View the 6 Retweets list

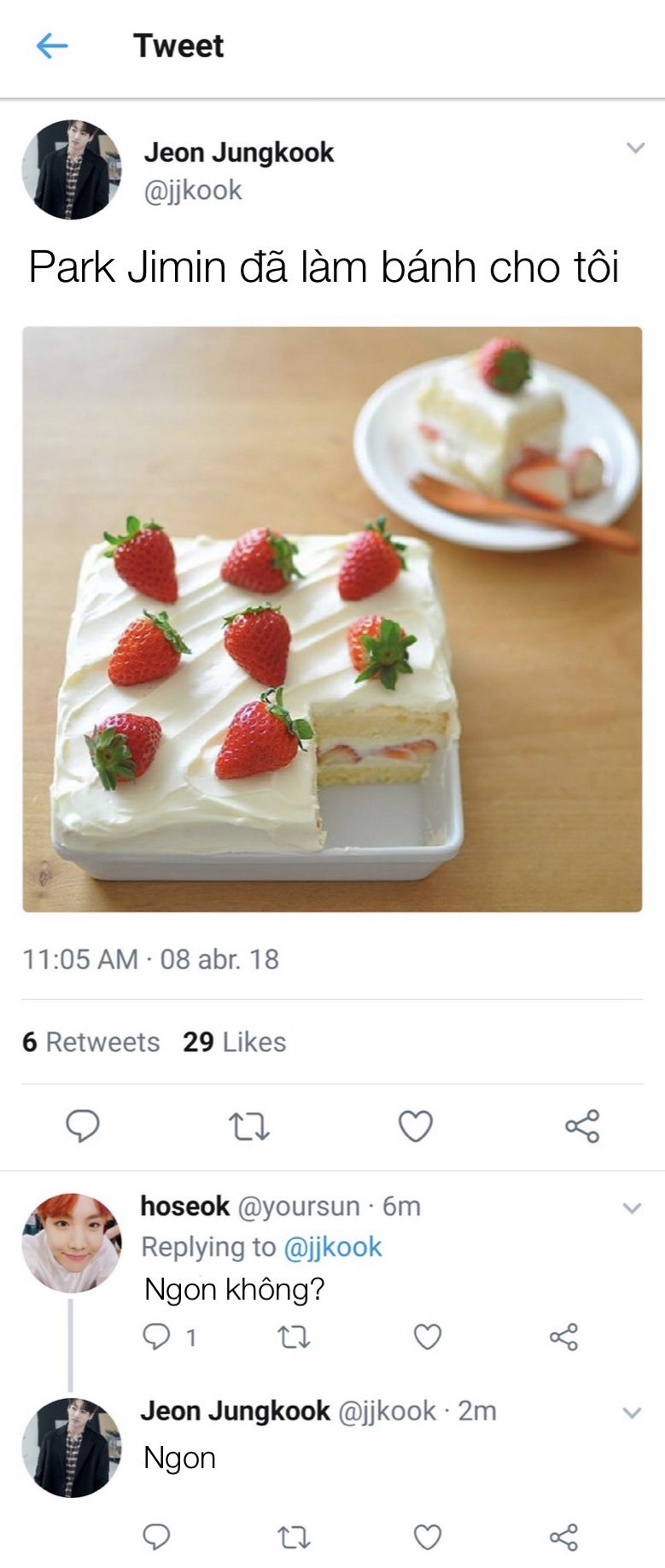tap(90, 1042)
